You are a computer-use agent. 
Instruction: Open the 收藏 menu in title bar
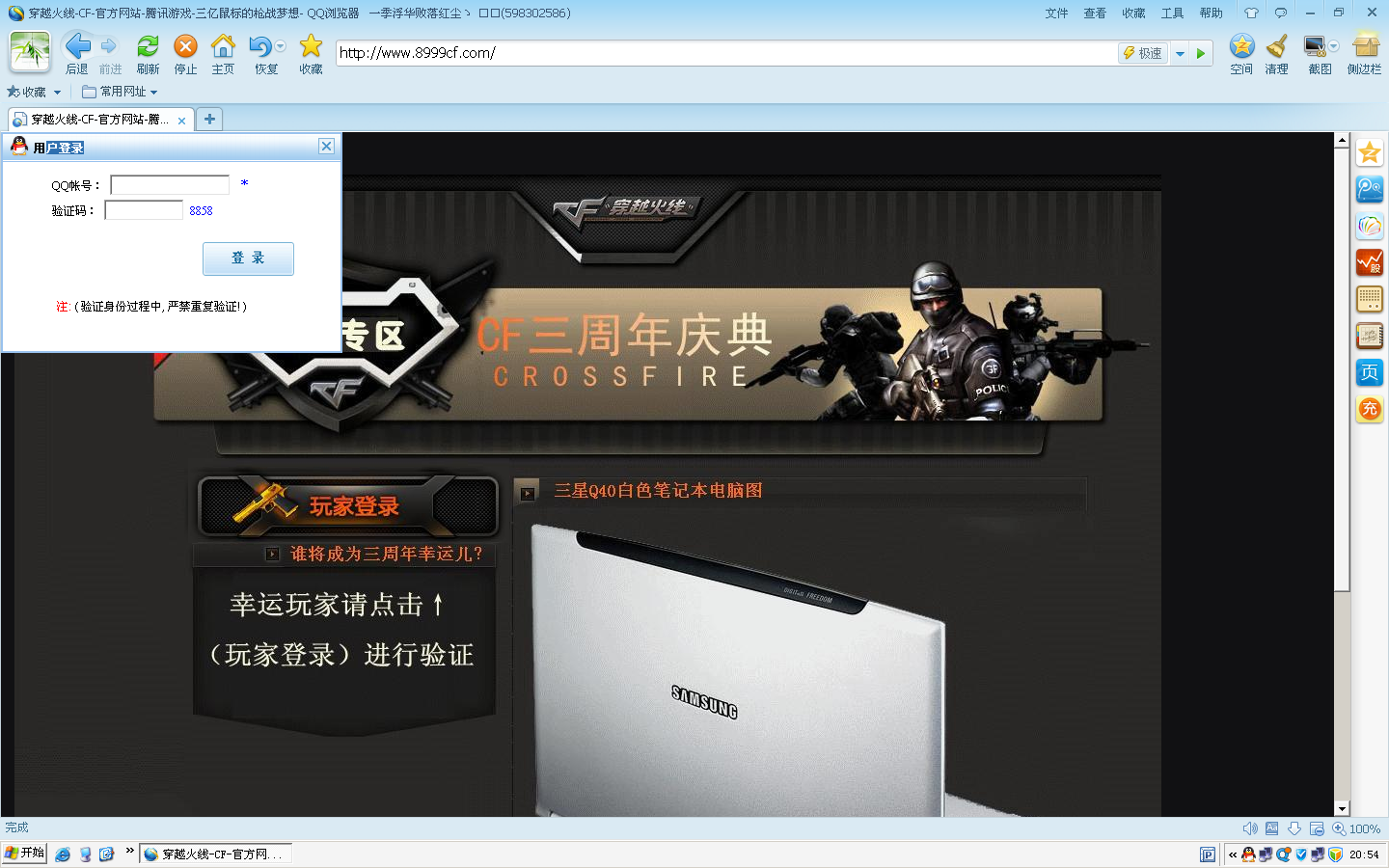click(1133, 13)
